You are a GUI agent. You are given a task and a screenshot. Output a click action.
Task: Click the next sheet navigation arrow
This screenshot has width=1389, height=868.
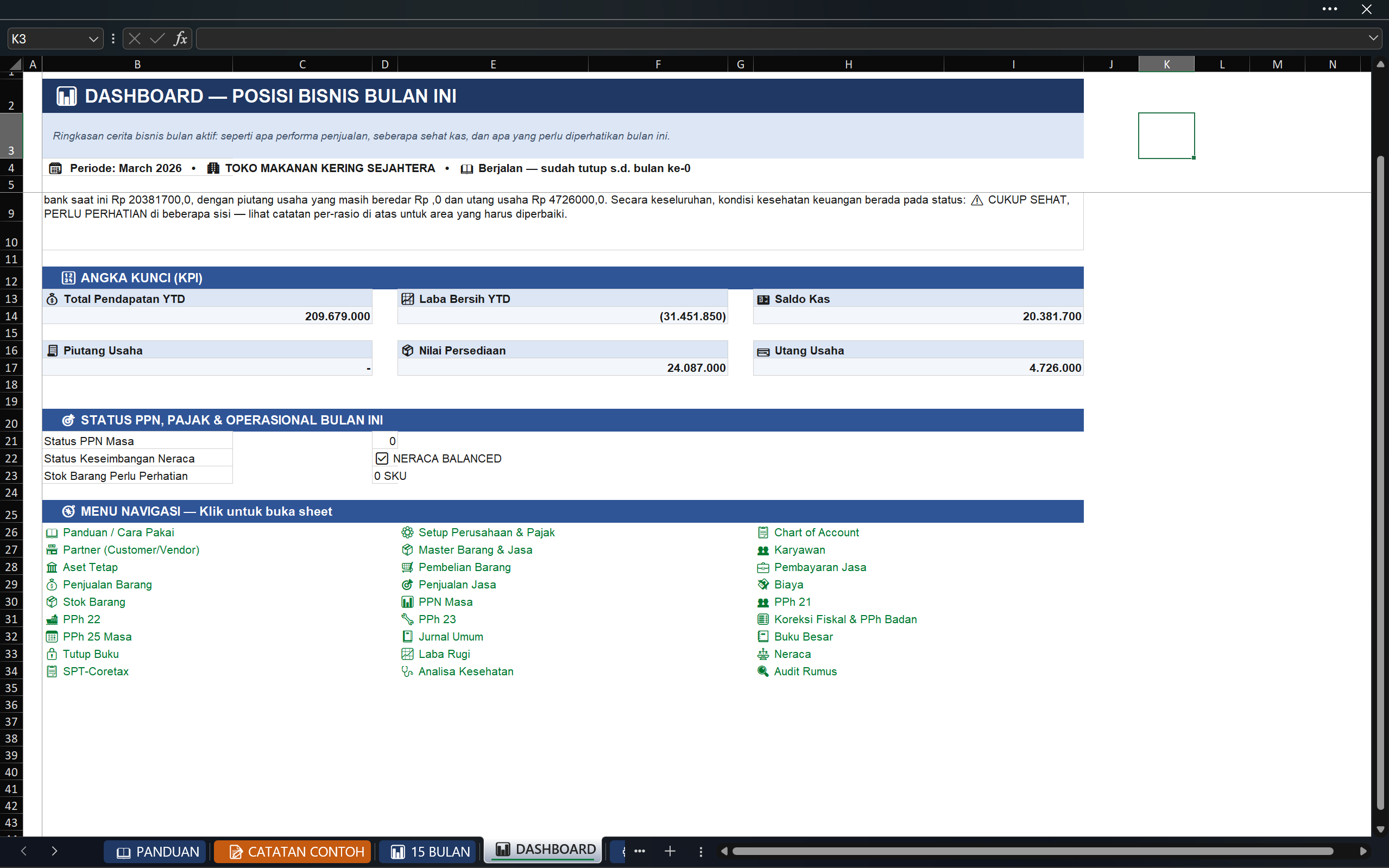tap(54, 851)
